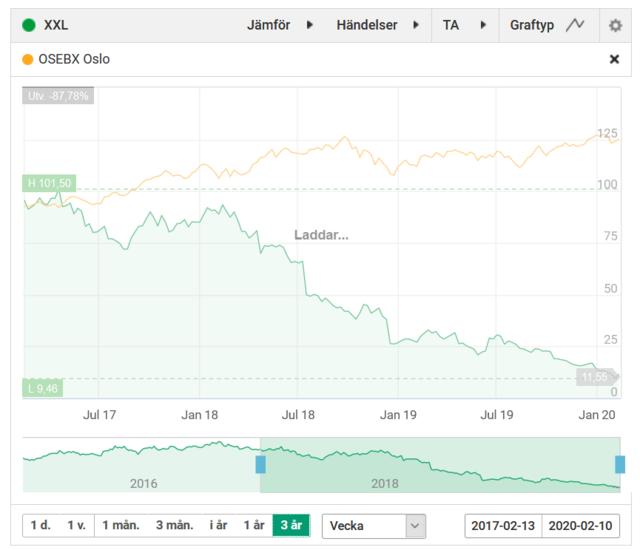Open the Händelser dropdown
Viewport: 640px width, 550px height.
[377, 25]
